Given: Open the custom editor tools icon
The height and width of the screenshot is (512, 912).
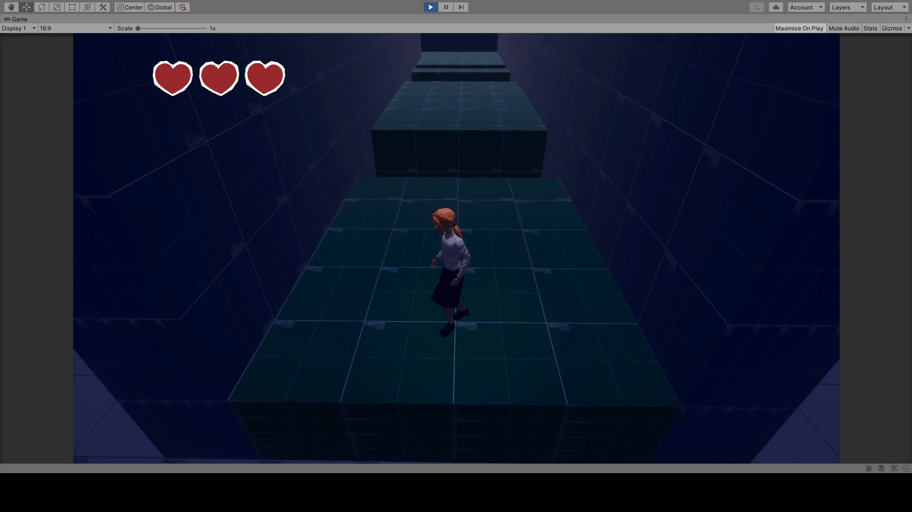Looking at the screenshot, I should click(103, 7).
